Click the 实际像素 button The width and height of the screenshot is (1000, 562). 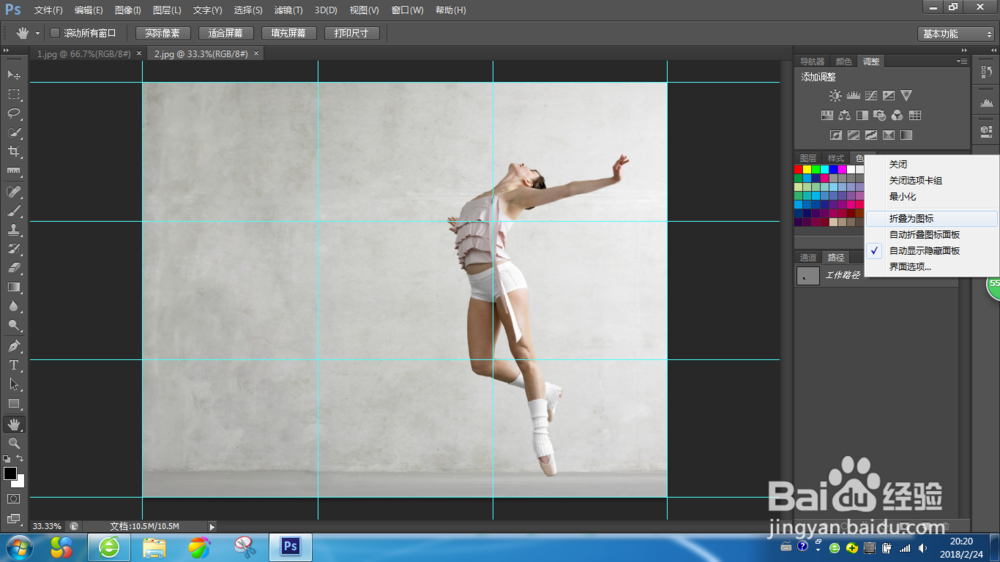click(162, 33)
